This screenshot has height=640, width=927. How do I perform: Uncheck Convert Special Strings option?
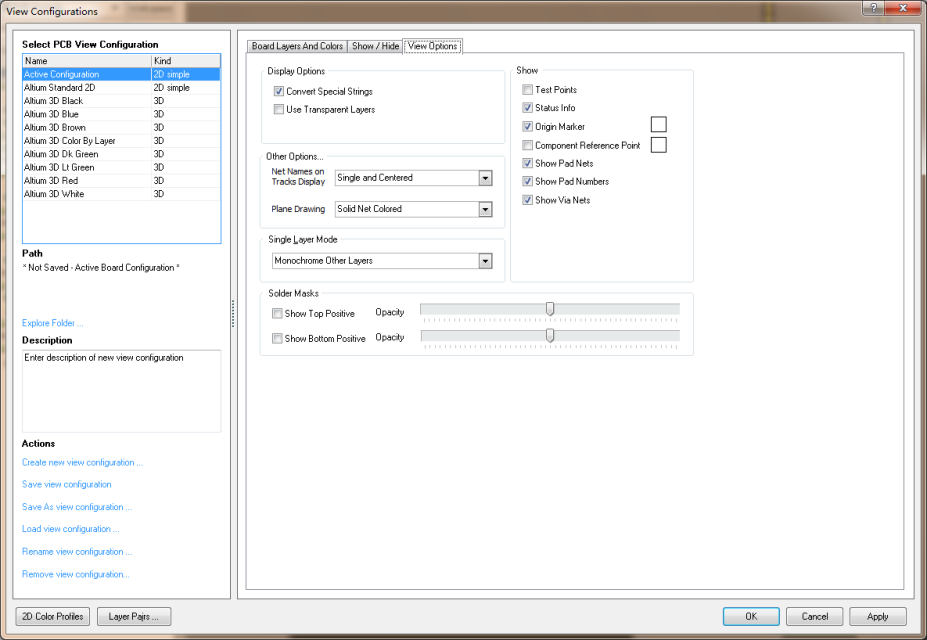coord(279,91)
